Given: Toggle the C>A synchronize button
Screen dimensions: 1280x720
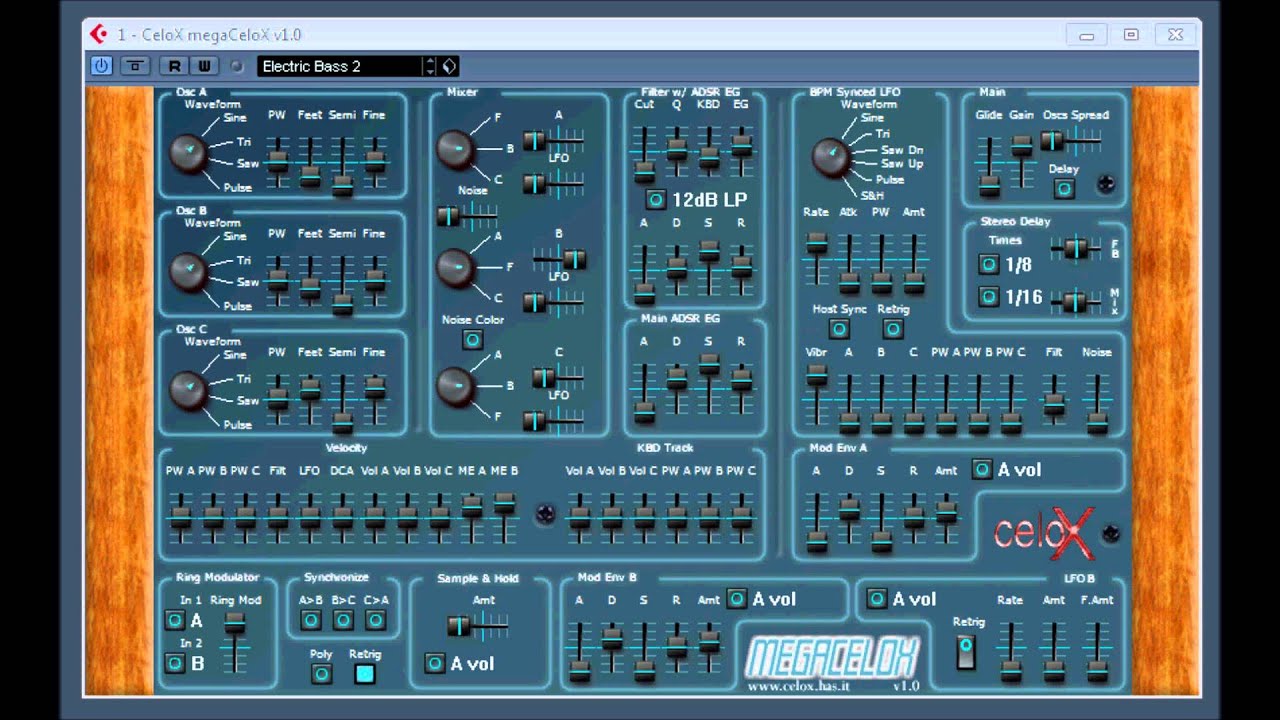Looking at the screenshot, I should tap(375, 621).
